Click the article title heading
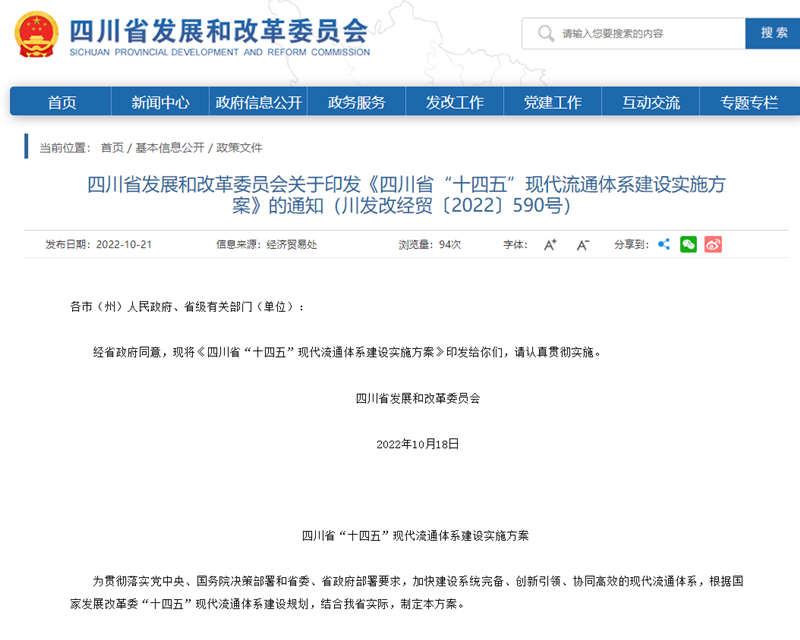Screen dimensions: 800x640 point(406,195)
